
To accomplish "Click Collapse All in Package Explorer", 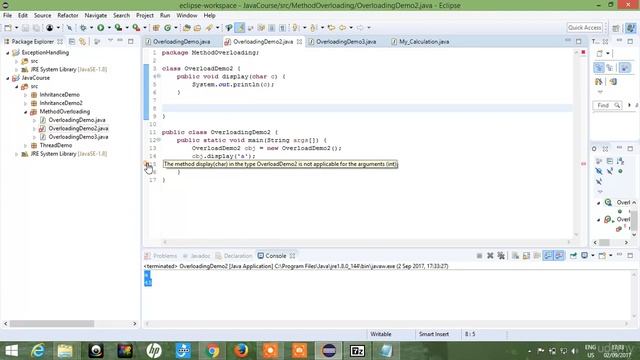I will 72,42.
